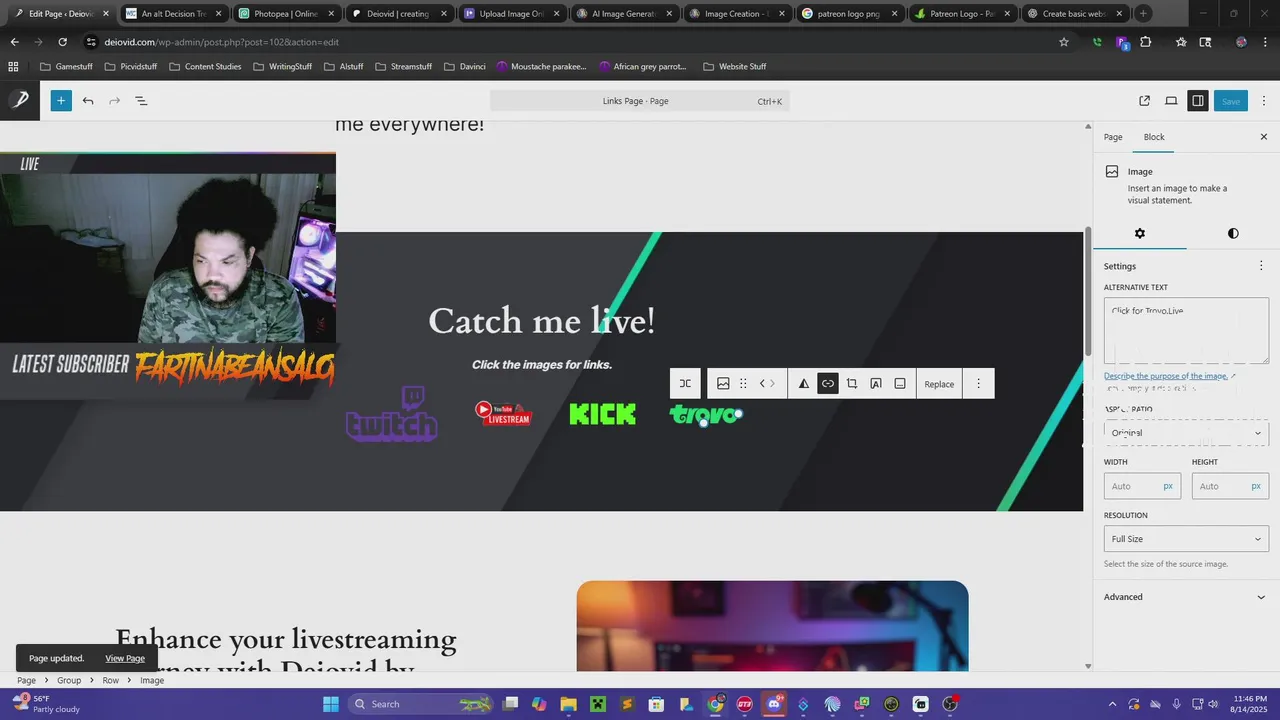Click View Page in the notification
Image resolution: width=1280 pixels, height=720 pixels.
tap(125, 658)
